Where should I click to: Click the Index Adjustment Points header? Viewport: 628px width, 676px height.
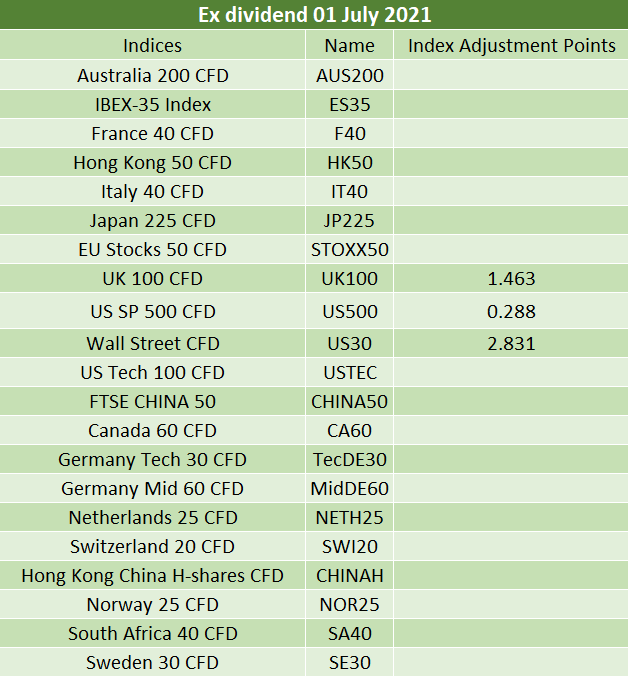point(511,45)
